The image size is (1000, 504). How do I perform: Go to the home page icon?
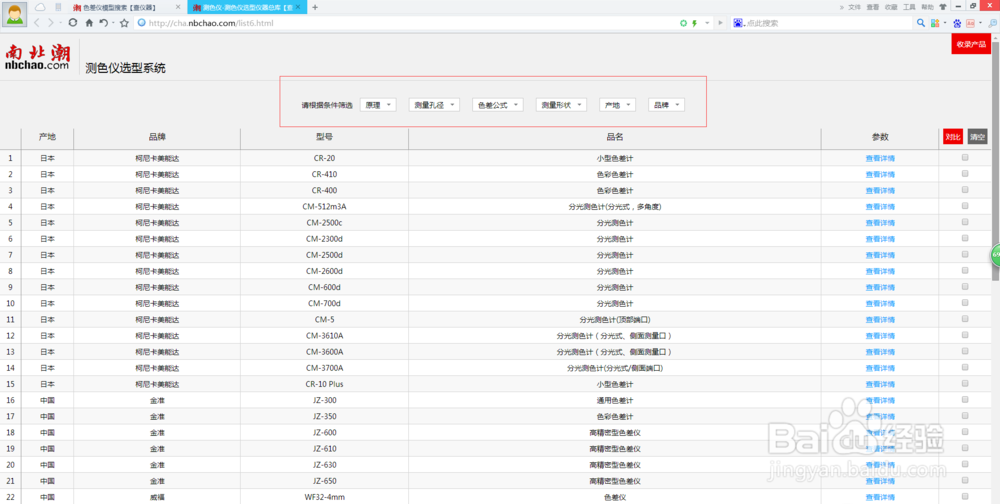[x=89, y=22]
